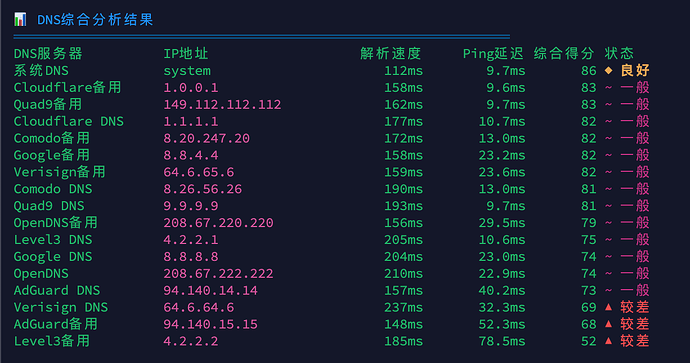Select the Comodo DNS server name

click(53, 189)
